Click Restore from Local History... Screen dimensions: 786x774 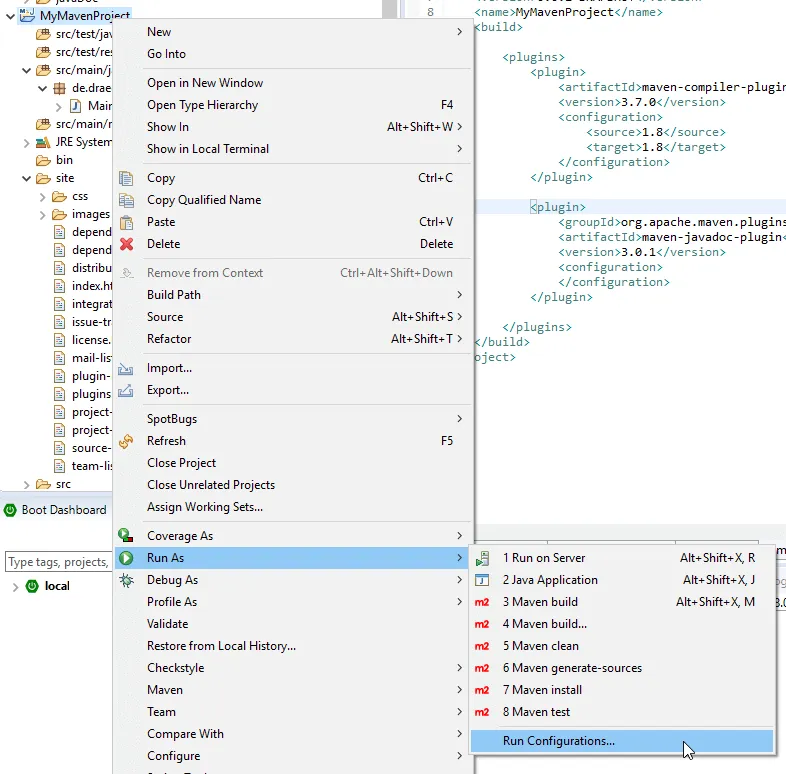[221, 646]
